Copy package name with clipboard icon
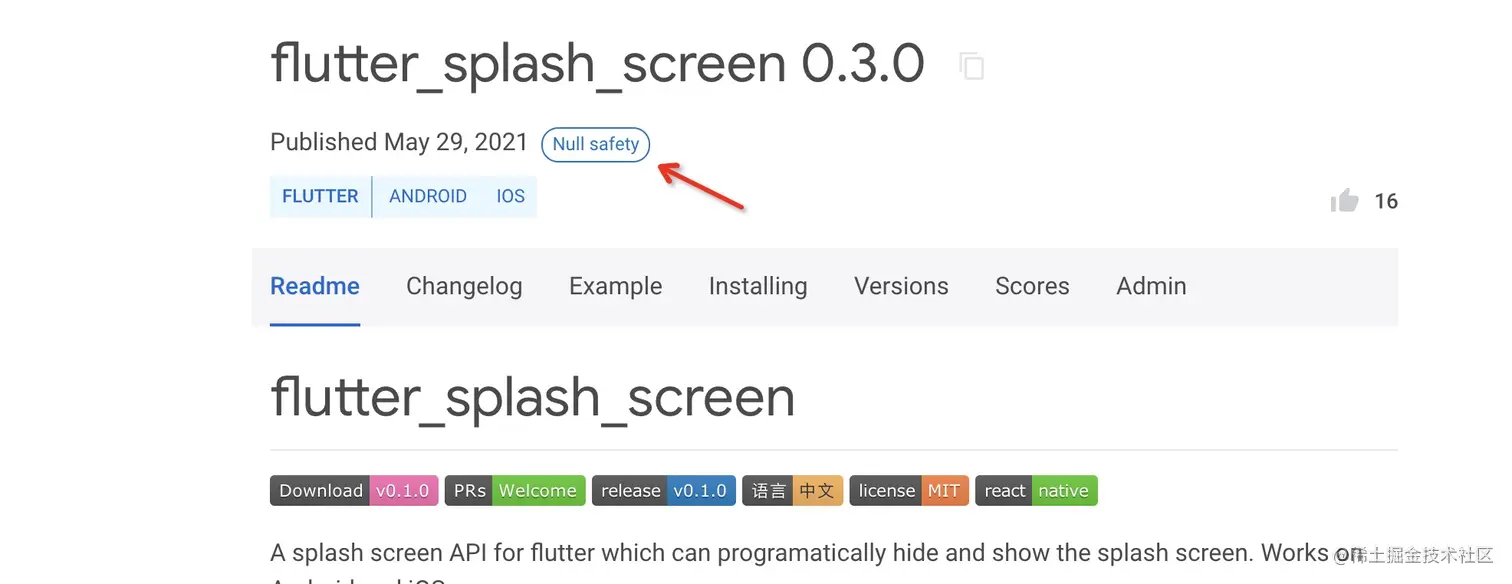Image resolution: width=1512 pixels, height=584 pixels. [x=971, y=66]
